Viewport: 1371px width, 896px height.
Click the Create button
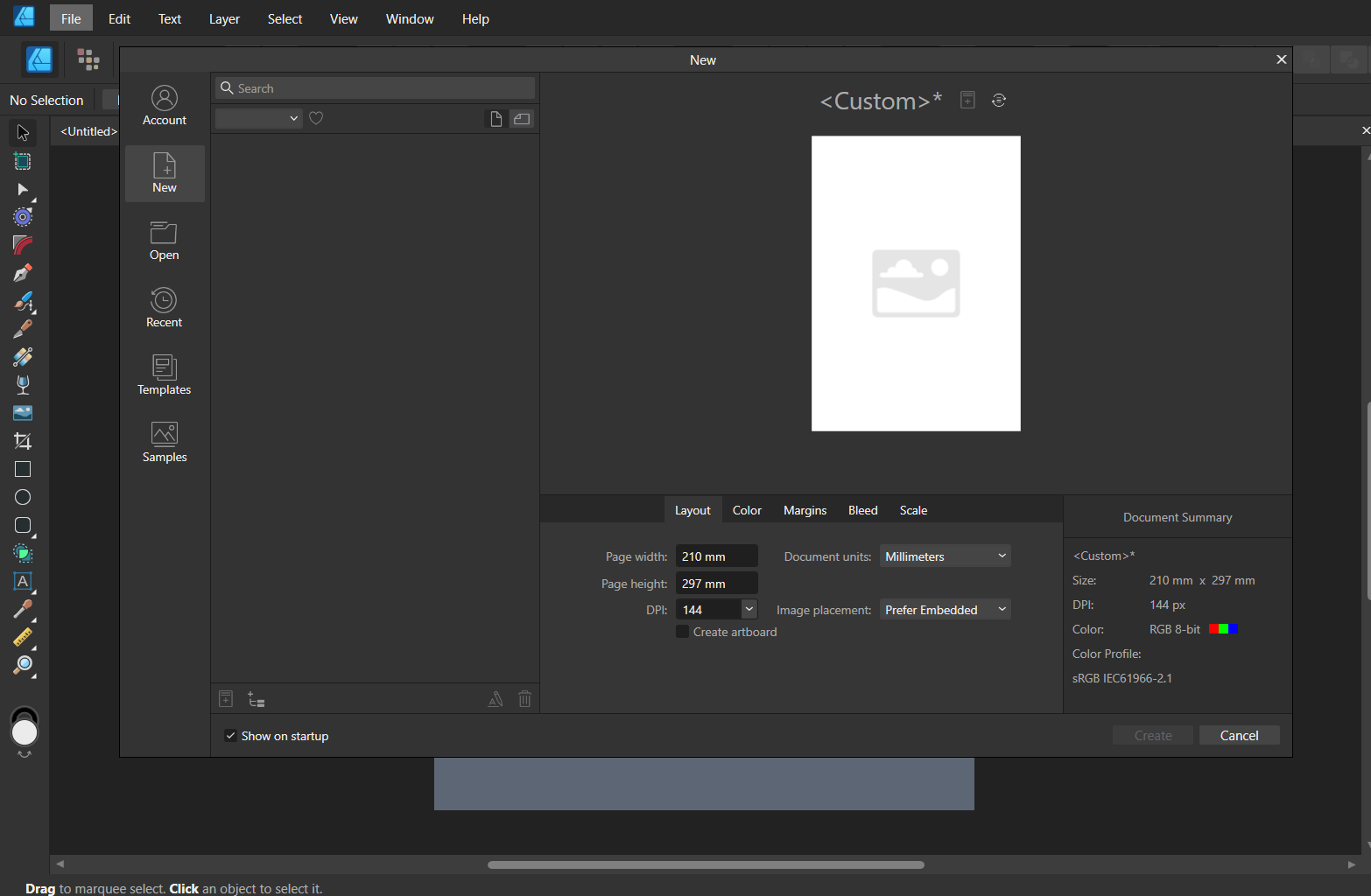pos(1153,735)
